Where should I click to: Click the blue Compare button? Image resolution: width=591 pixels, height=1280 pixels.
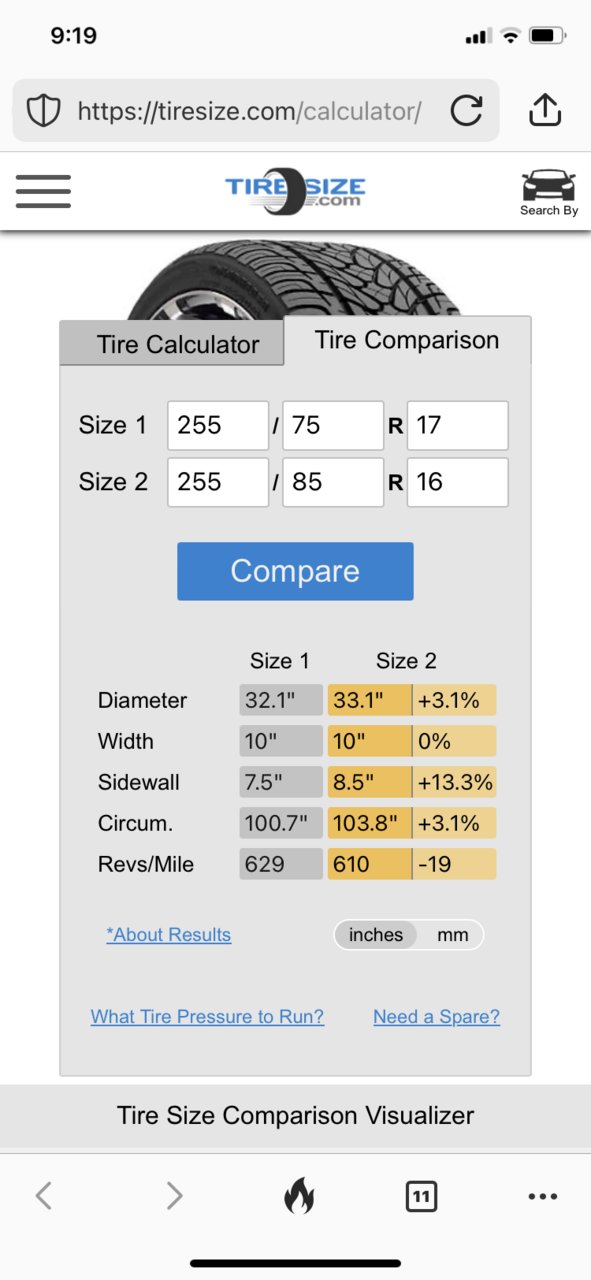click(295, 571)
